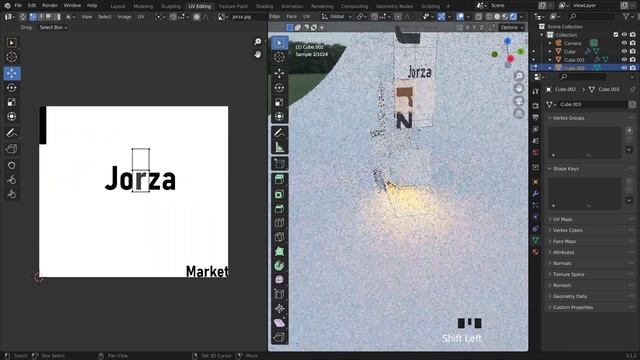
Task: Select the Bevel tool
Action: click(x=280, y=209)
